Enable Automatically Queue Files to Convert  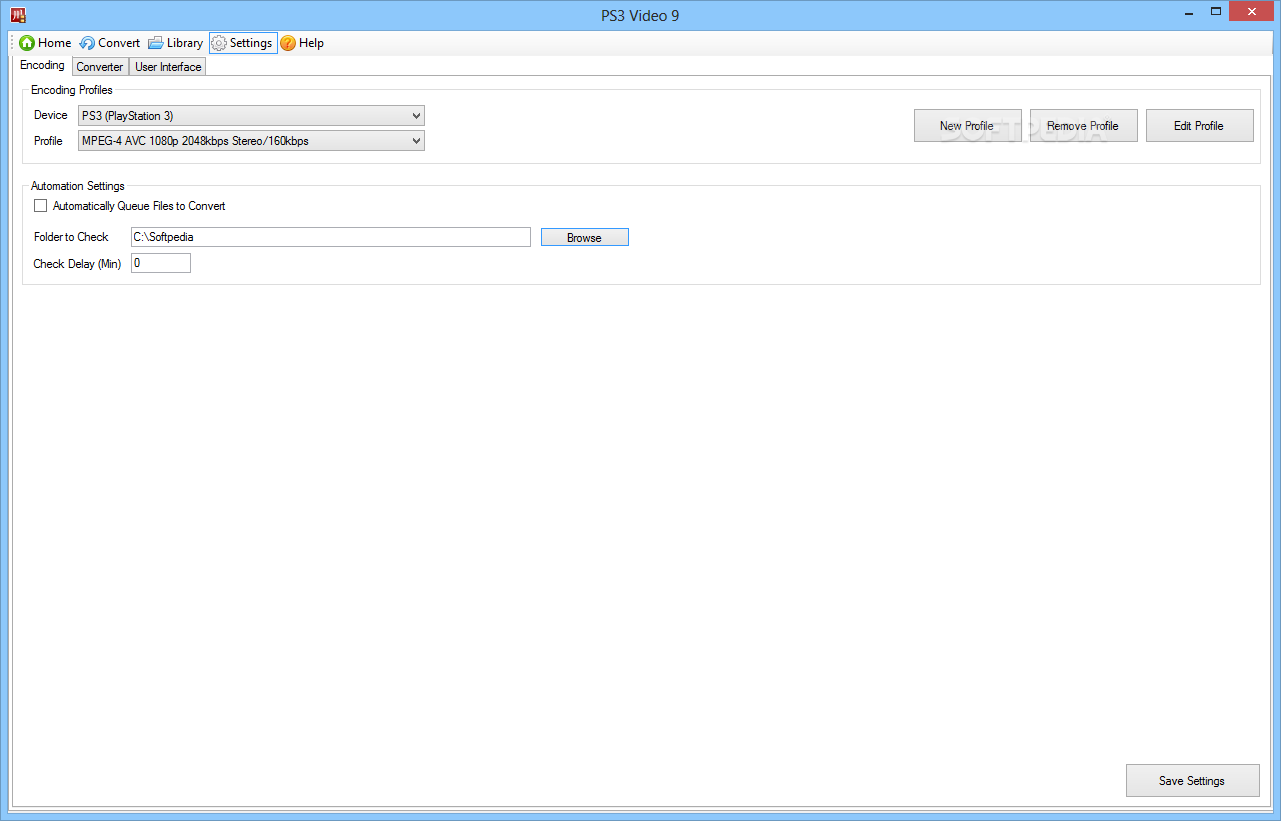tap(41, 206)
